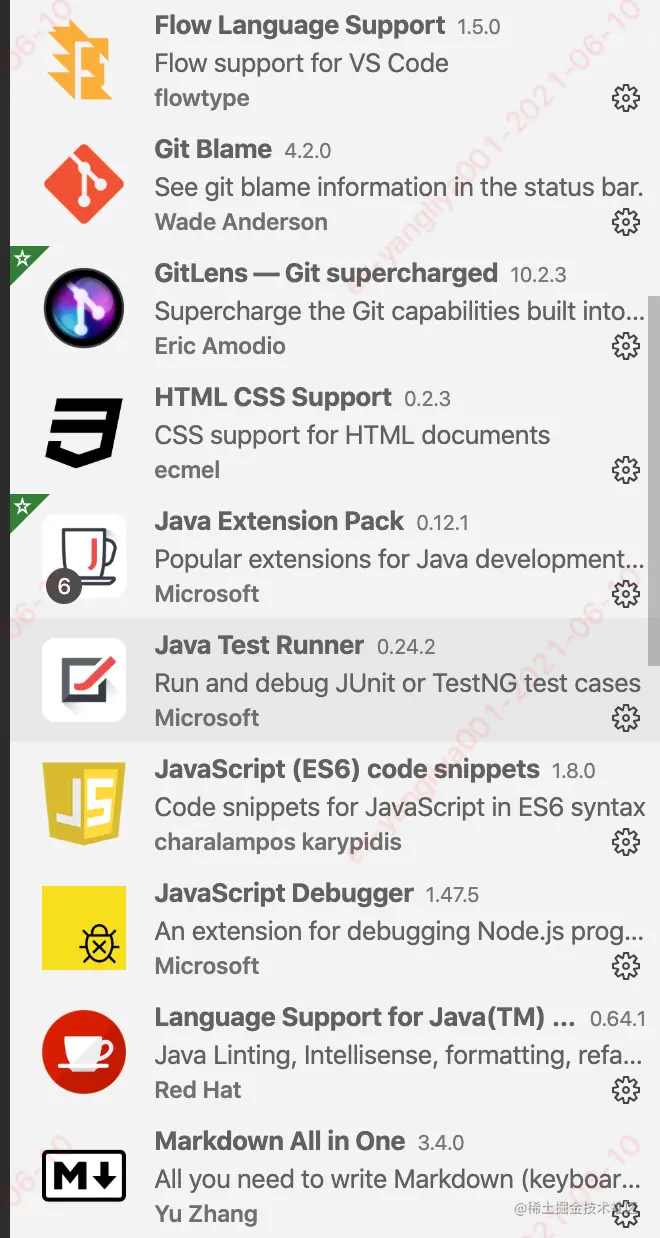Click the star badge on GitLens
The width and height of the screenshot is (660, 1238).
[22, 258]
